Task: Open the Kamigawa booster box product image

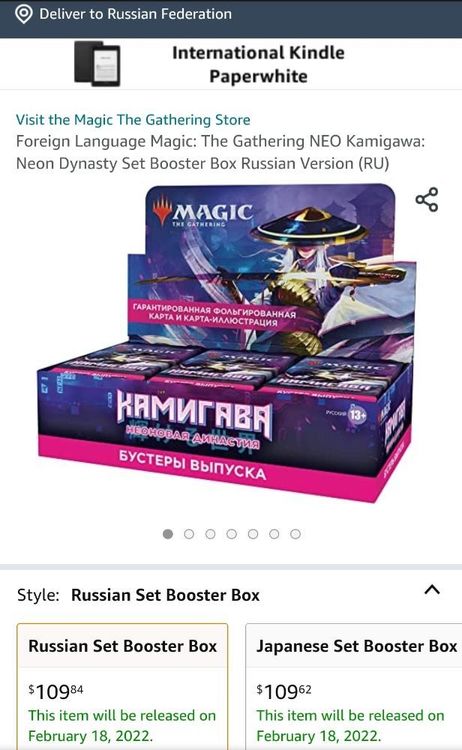Action: (225, 343)
